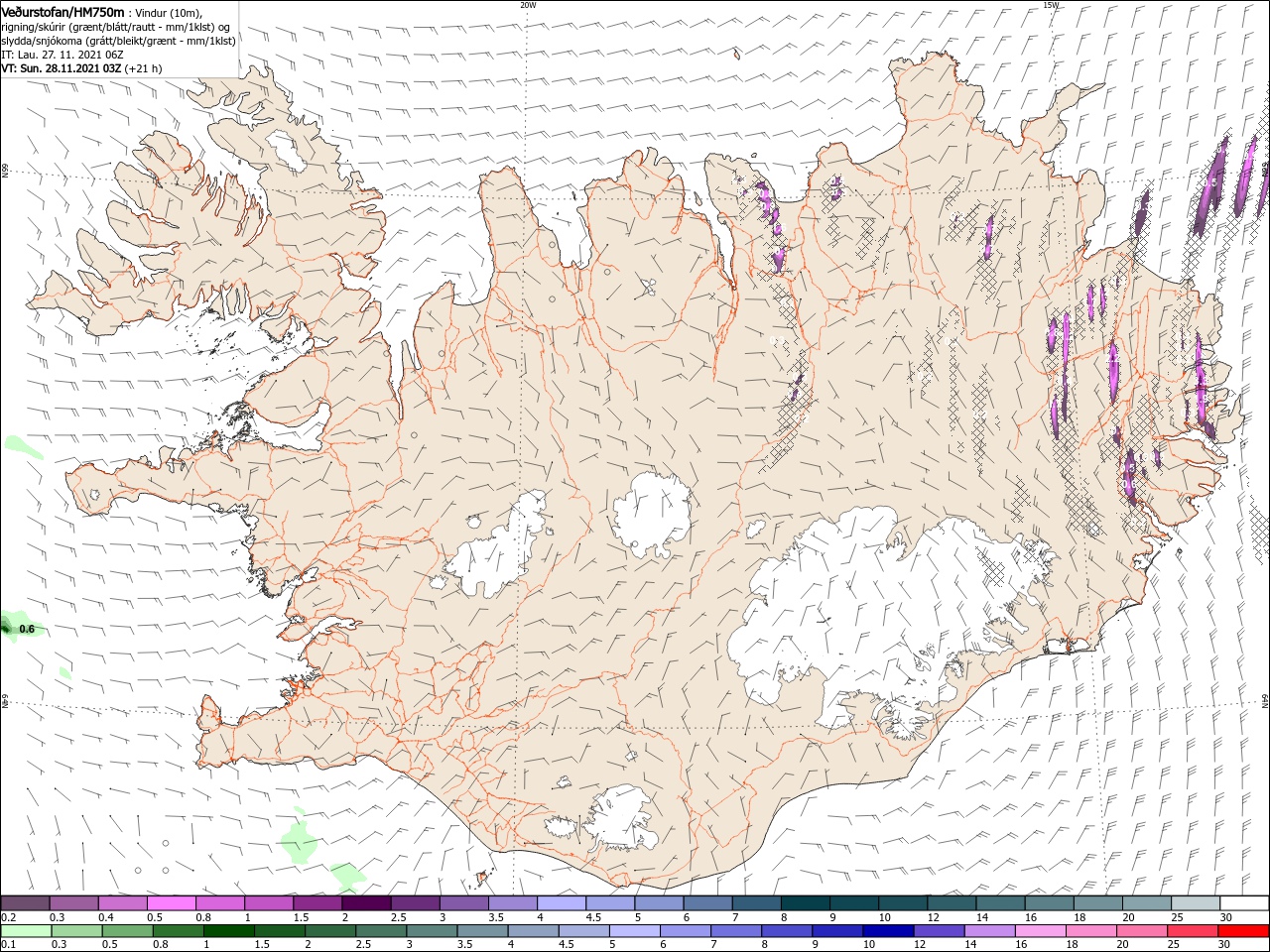This screenshot has width=1270, height=952.
Task: Select top-row teal swatch between 8 and 9
Action: tap(806, 903)
